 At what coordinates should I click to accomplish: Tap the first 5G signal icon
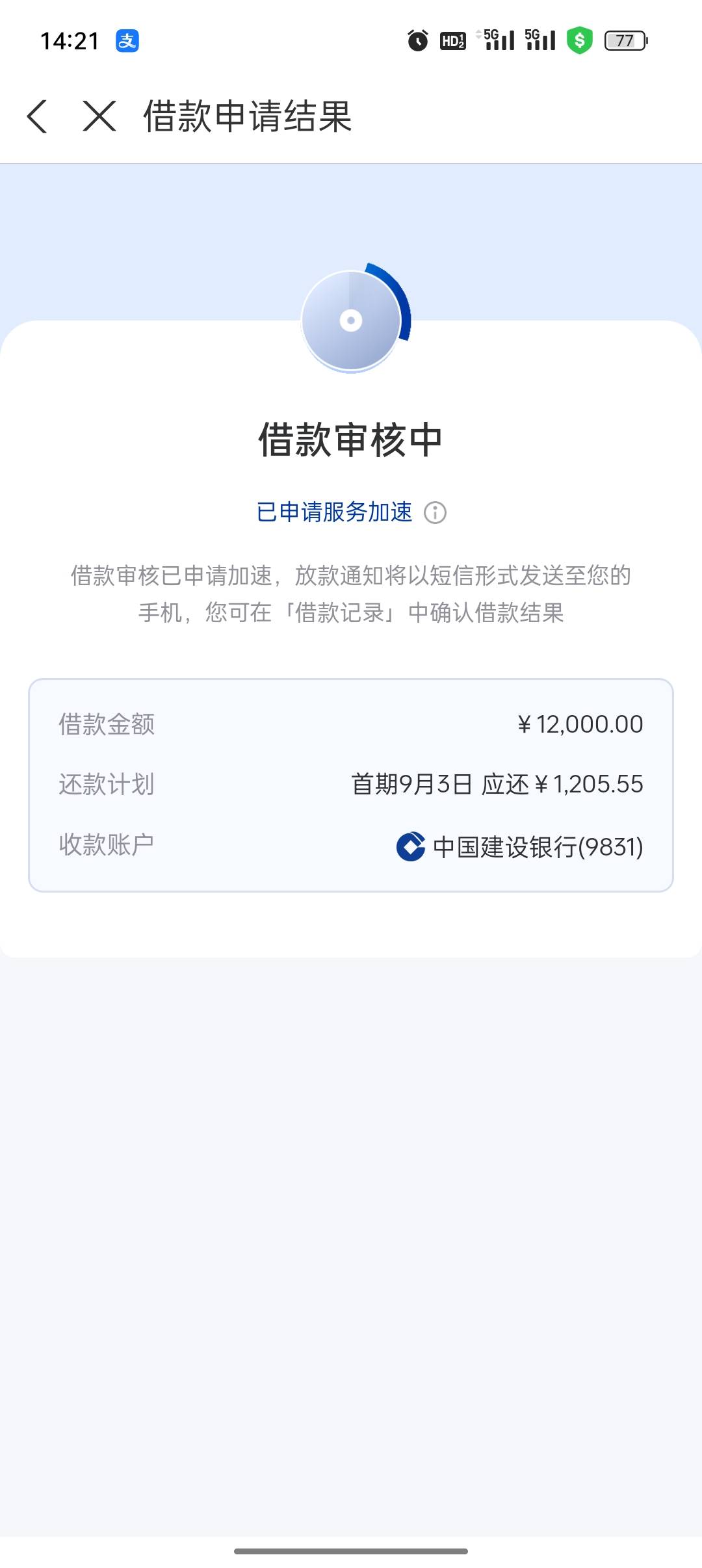click(495, 40)
